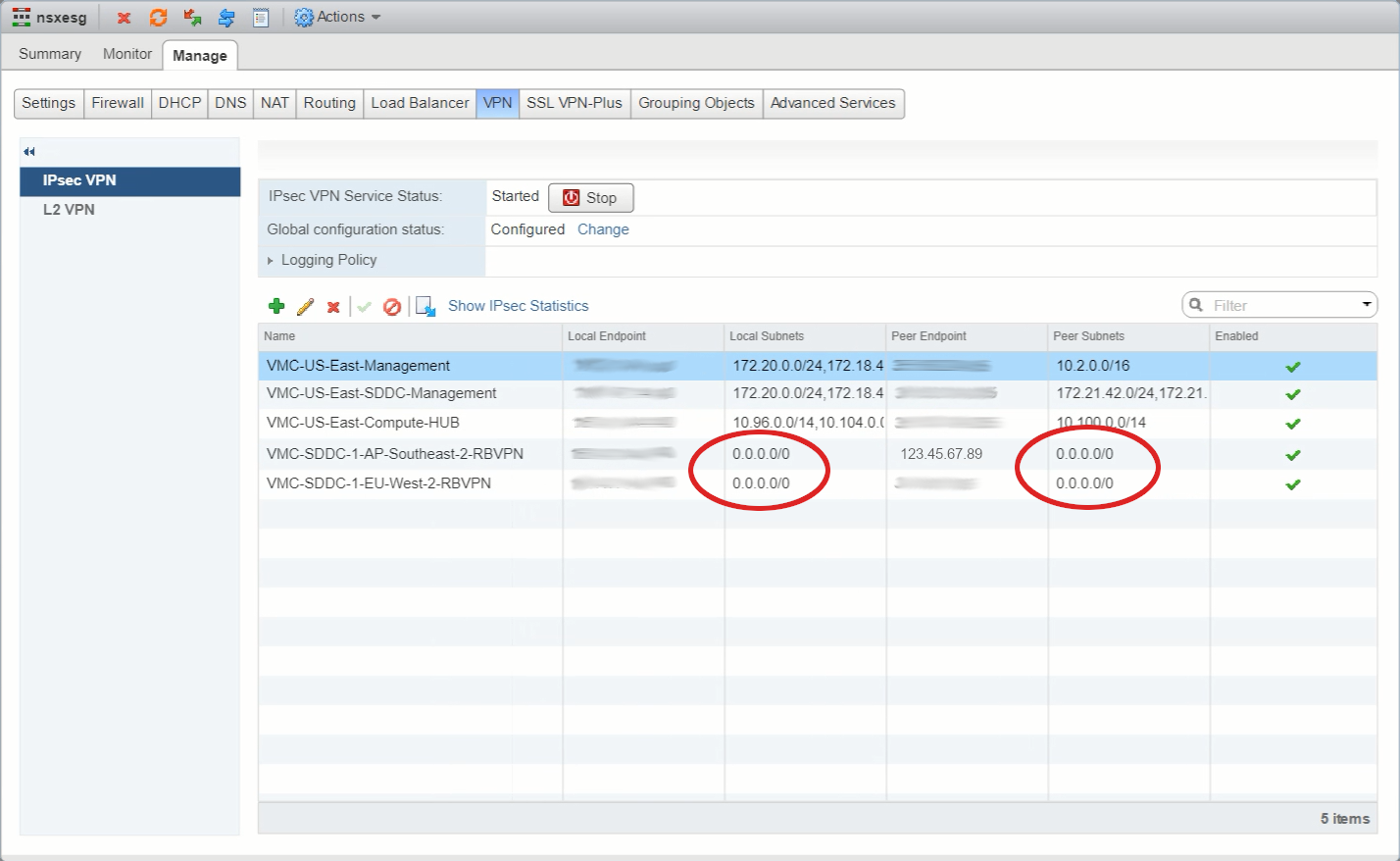
Task: Click the notepad icon in top toolbar
Action: coord(261,18)
